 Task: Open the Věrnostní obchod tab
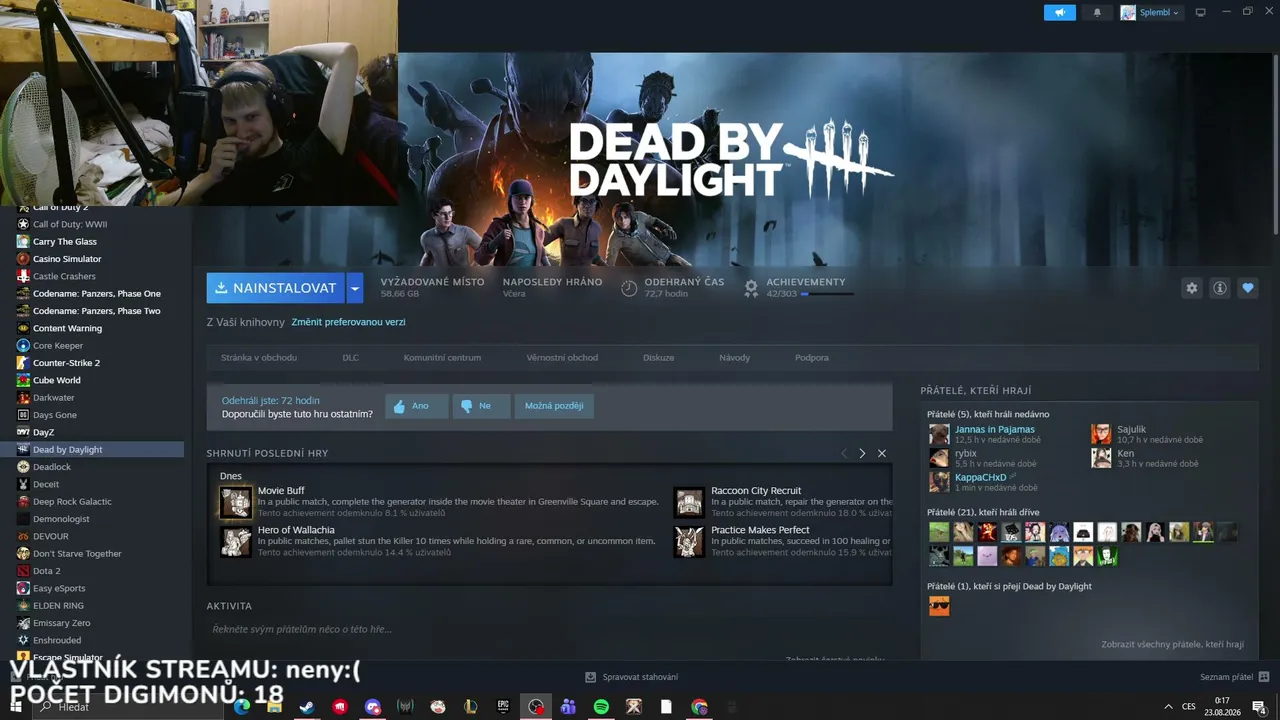562,357
